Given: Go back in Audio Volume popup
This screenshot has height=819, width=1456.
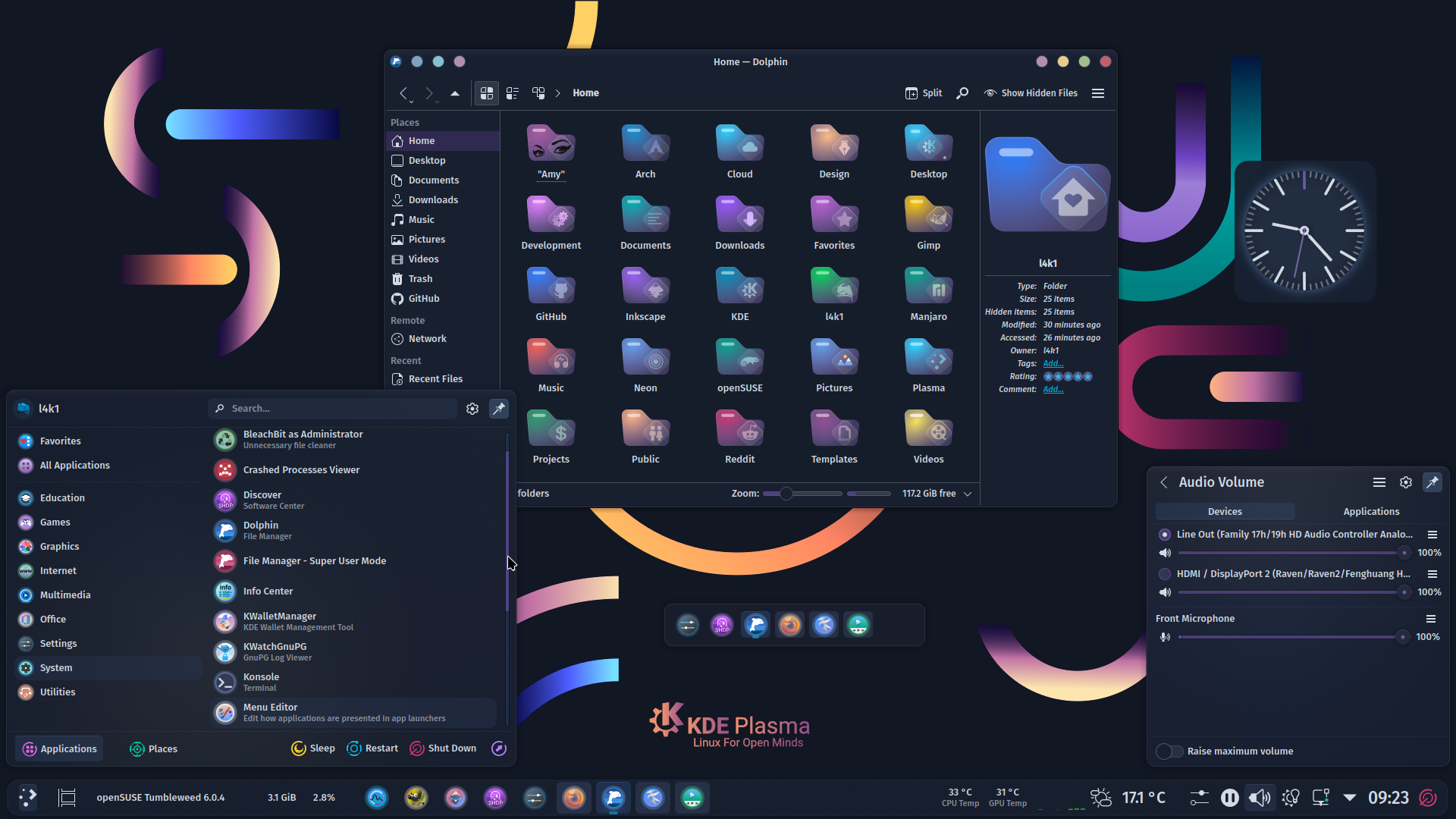Looking at the screenshot, I should 1164,482.
